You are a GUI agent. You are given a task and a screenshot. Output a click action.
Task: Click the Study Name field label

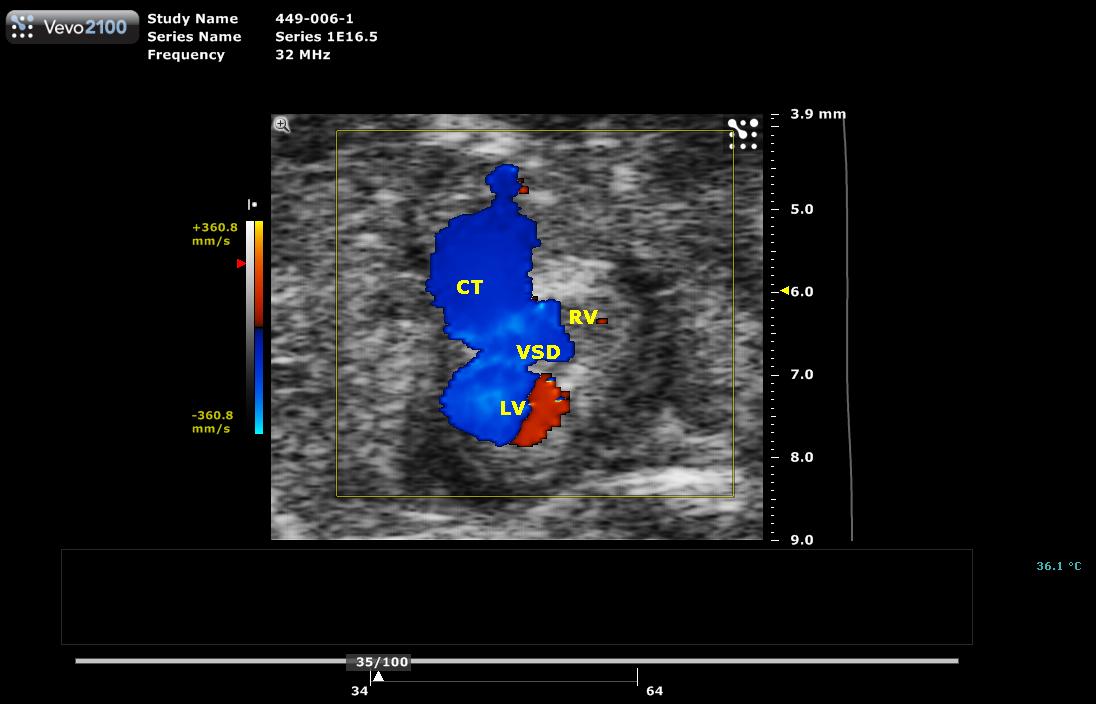(x=192, y=19)
